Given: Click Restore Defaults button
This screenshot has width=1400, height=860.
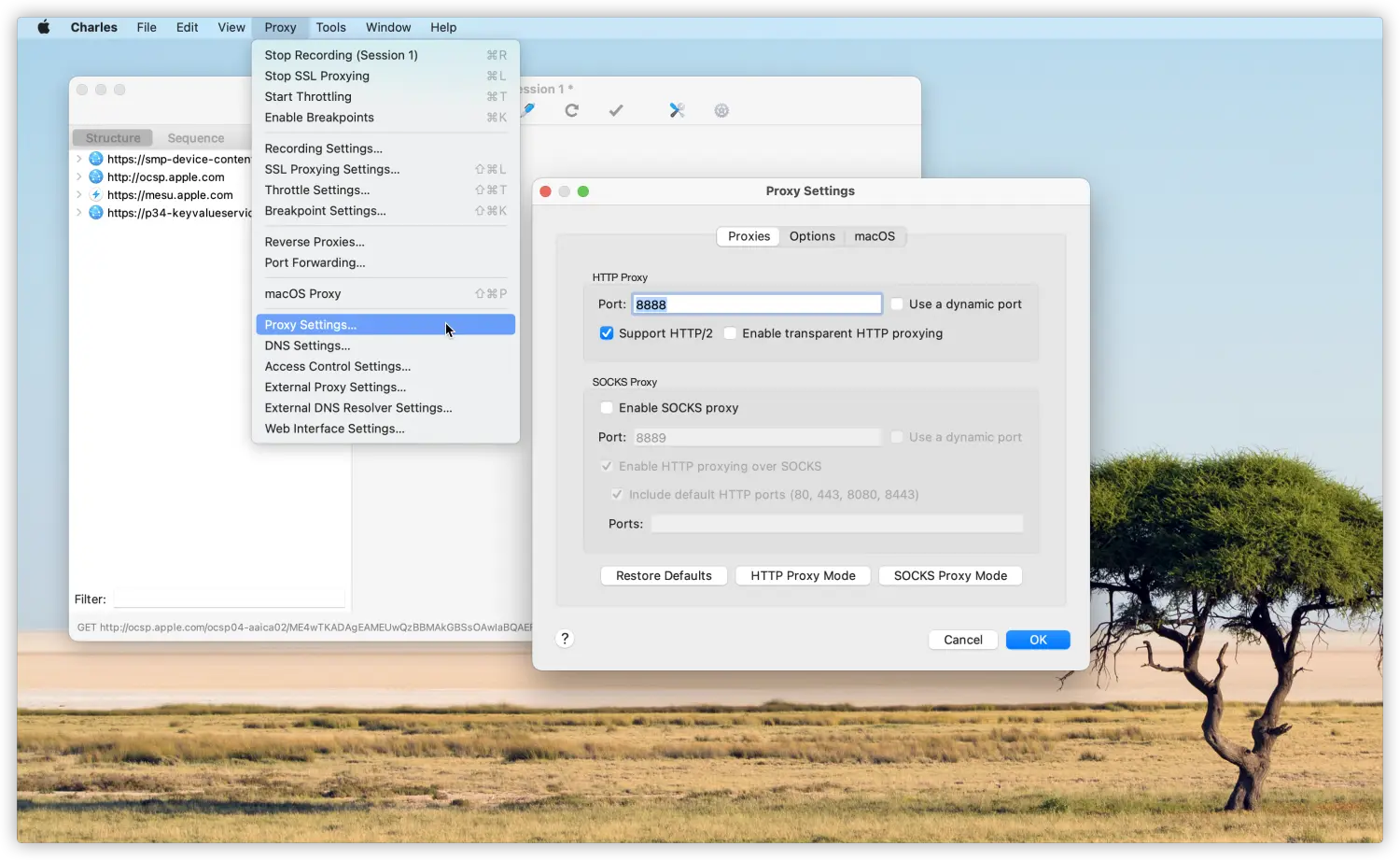Looking at the screenshot, I should pyautogui.click(x=664, y=576).
